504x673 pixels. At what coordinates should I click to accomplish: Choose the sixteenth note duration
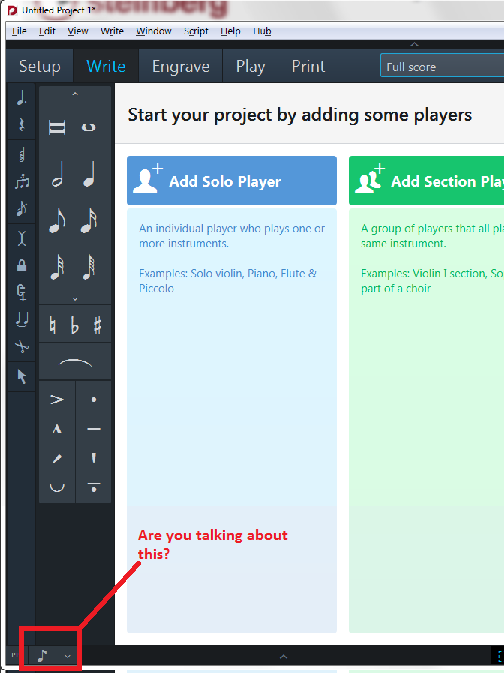[89, 221]
